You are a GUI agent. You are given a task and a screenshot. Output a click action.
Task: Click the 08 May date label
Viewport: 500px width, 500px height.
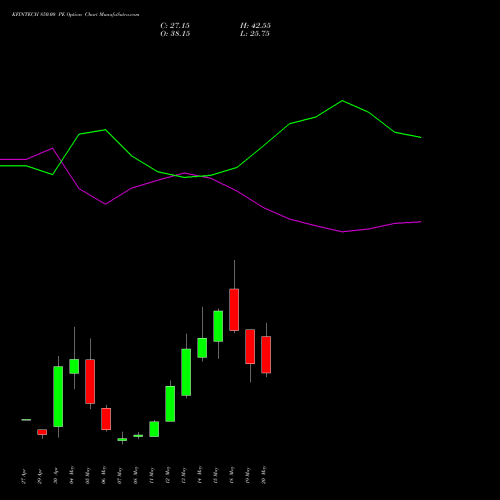(136, 475)
